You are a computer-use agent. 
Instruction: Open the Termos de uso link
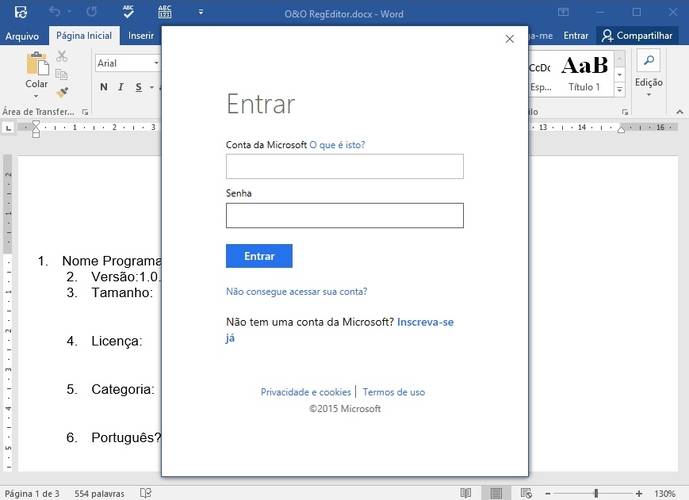click(394, 392)
